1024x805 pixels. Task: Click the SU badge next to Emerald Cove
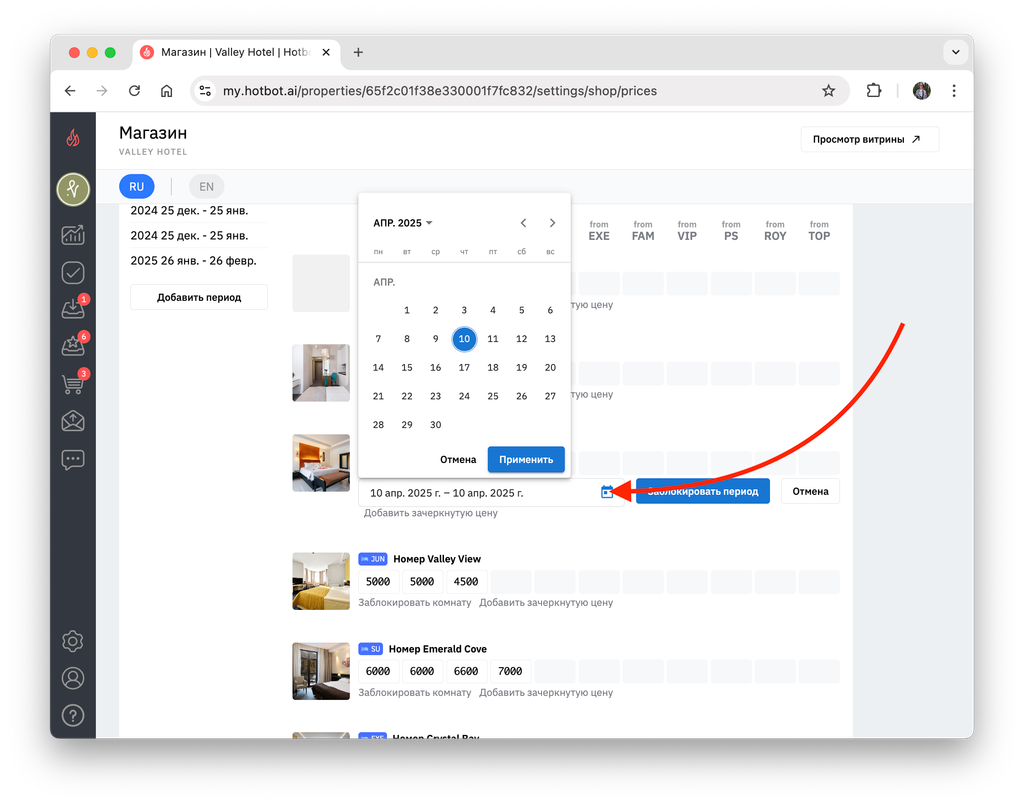tap(370, 649)
